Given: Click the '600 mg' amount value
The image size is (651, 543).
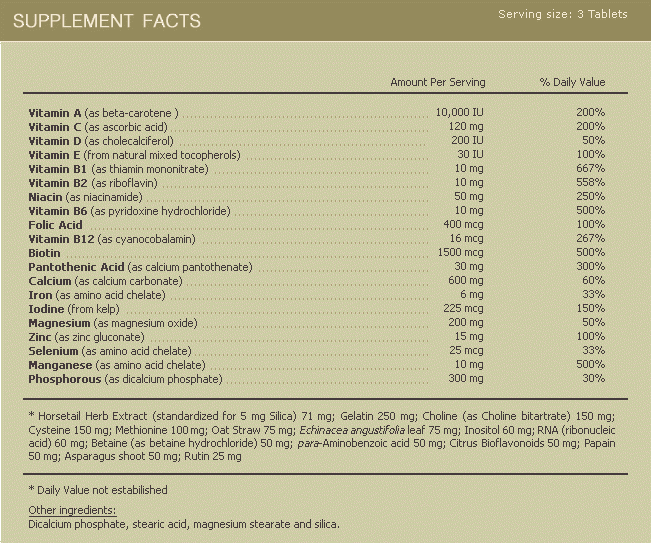Looking at the screenshot, I should pyautogui.click(x=466, y=281).
